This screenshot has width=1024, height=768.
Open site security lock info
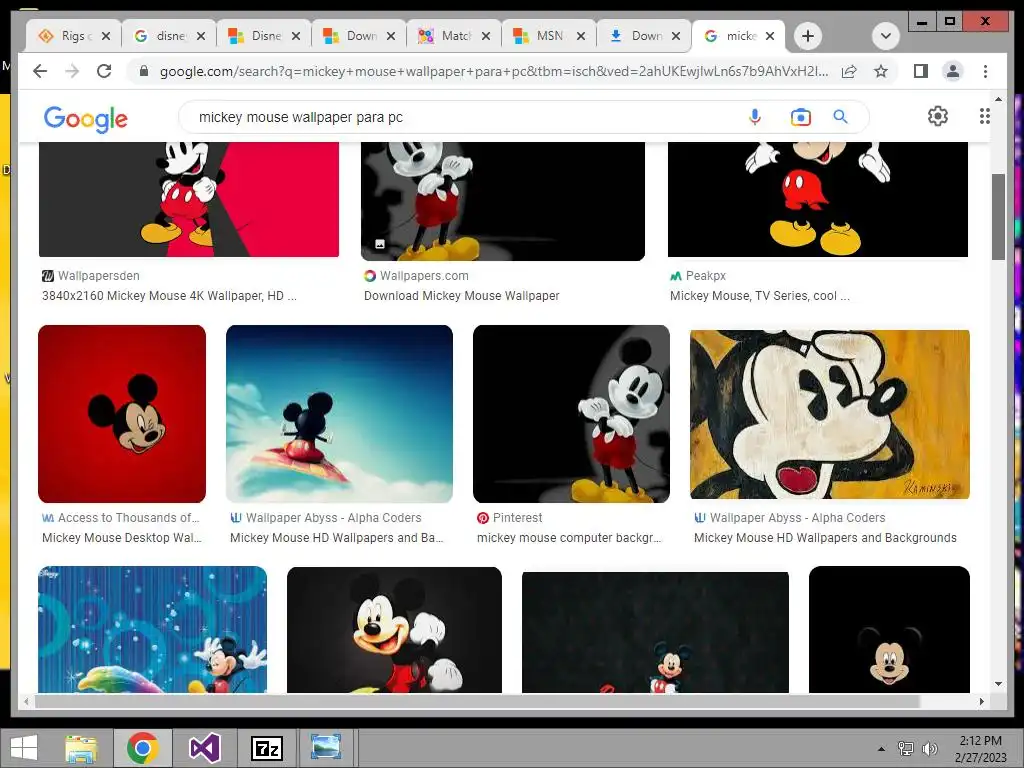[144, 71]
